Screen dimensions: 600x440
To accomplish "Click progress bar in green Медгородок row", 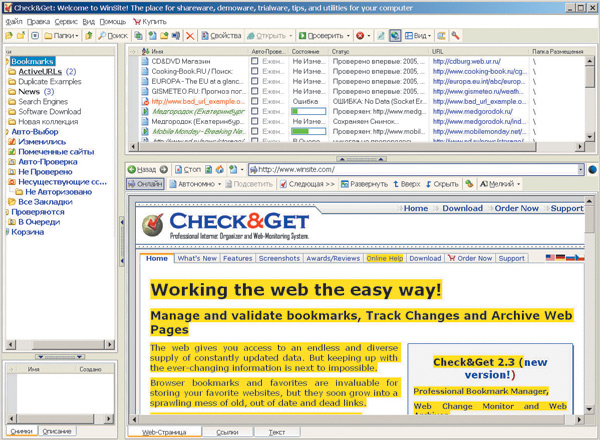I will click(x=308, y=111).
